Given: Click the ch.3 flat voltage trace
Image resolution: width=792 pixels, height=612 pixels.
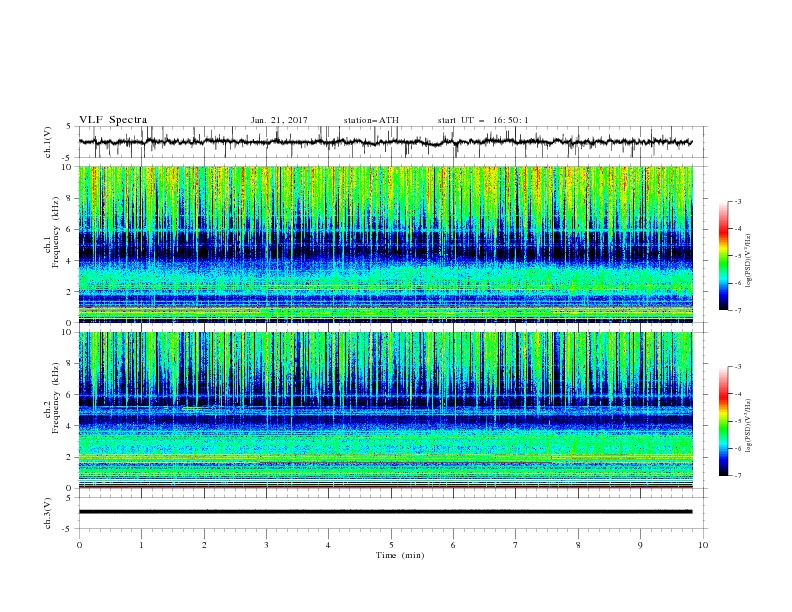Looking at the screenshot, I should click(385, 512).
